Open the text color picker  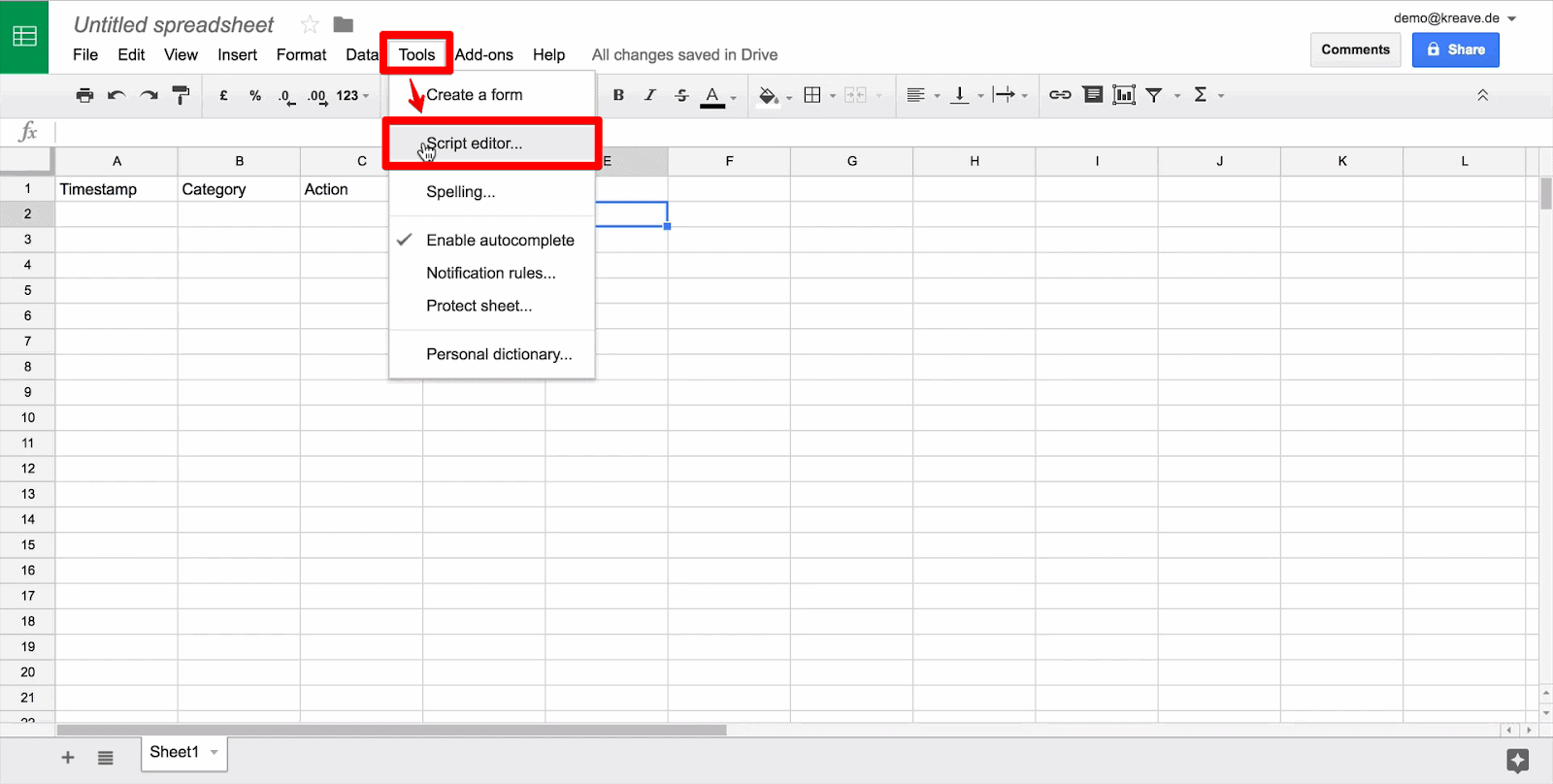(712, 95)
